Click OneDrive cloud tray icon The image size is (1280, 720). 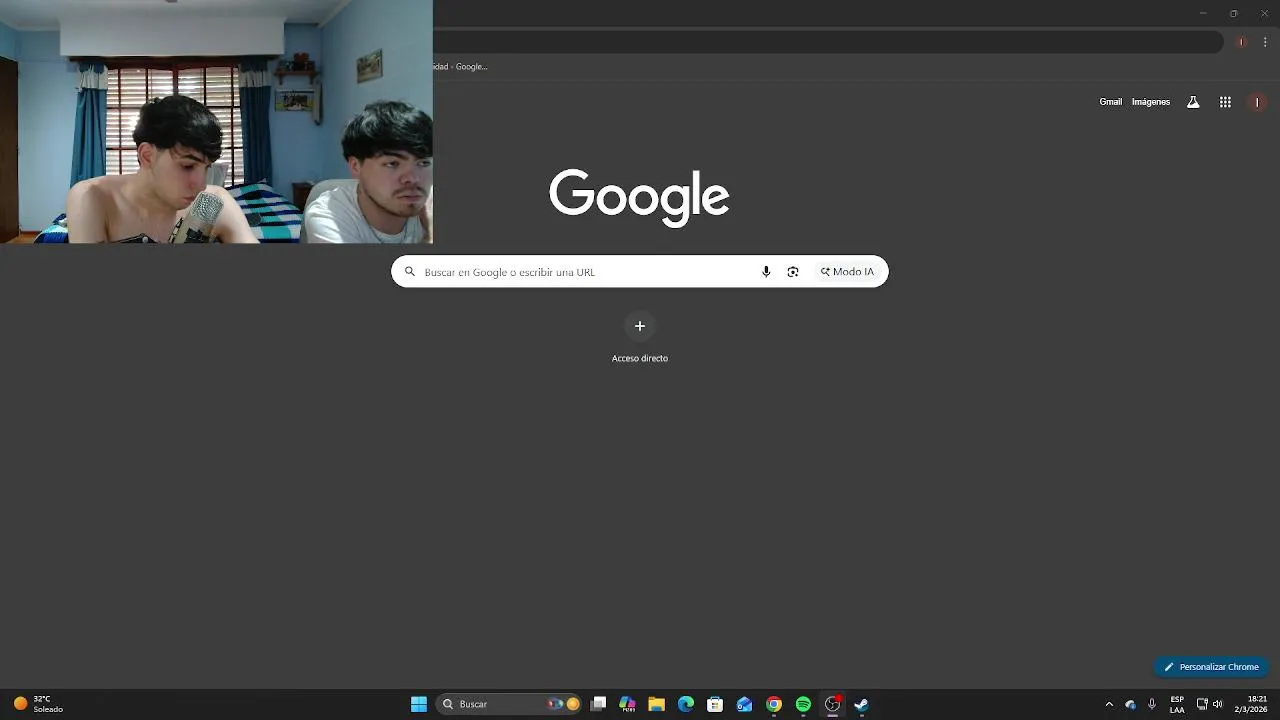click(x=1130, y=704)
